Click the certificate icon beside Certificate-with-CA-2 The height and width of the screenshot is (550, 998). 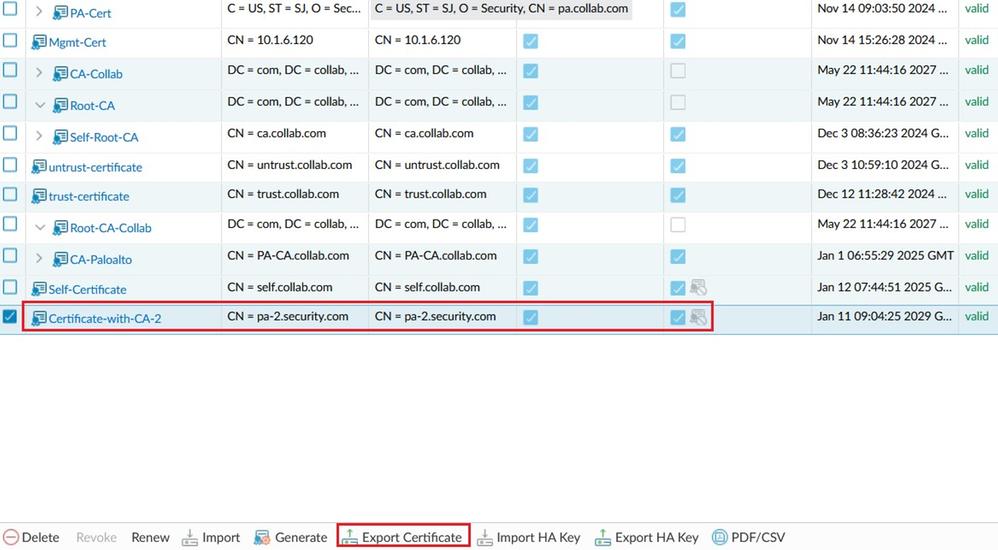tap(39, 318)
